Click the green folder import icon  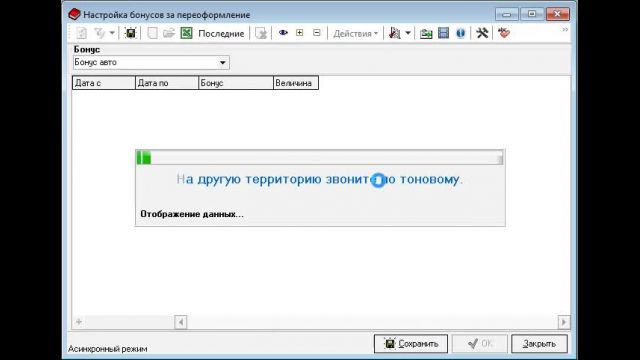pos(426,33)
